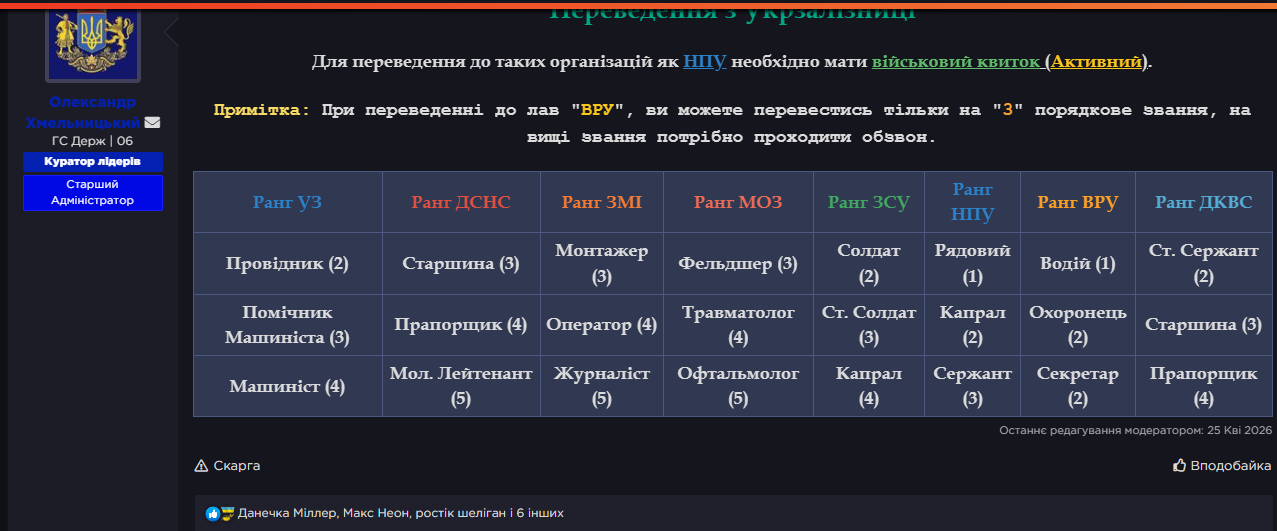Click the Офтальмолог (5) cell

point(738,386)
